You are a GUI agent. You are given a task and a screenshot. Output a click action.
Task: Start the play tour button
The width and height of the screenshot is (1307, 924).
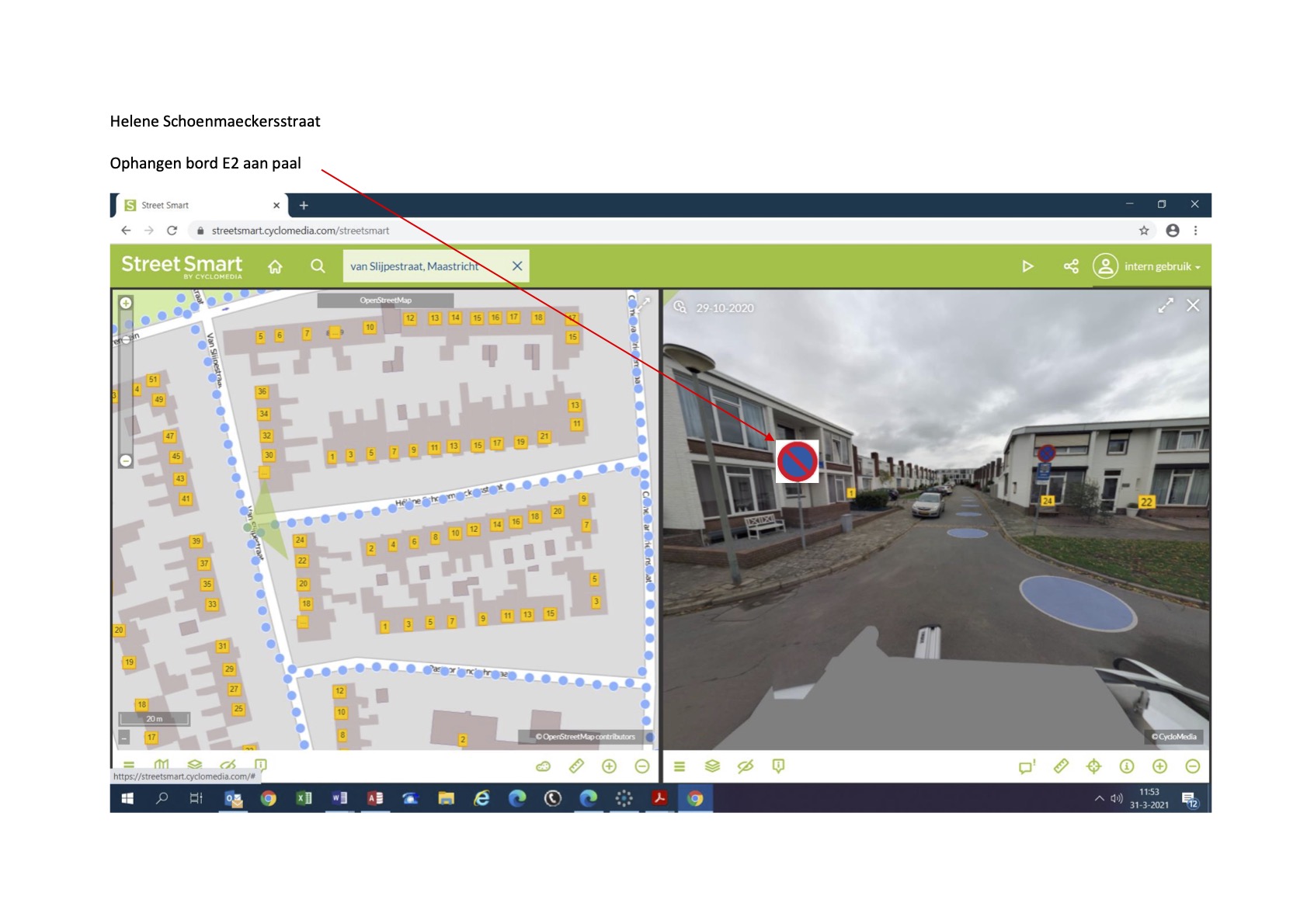click(x=1027, y=266)
